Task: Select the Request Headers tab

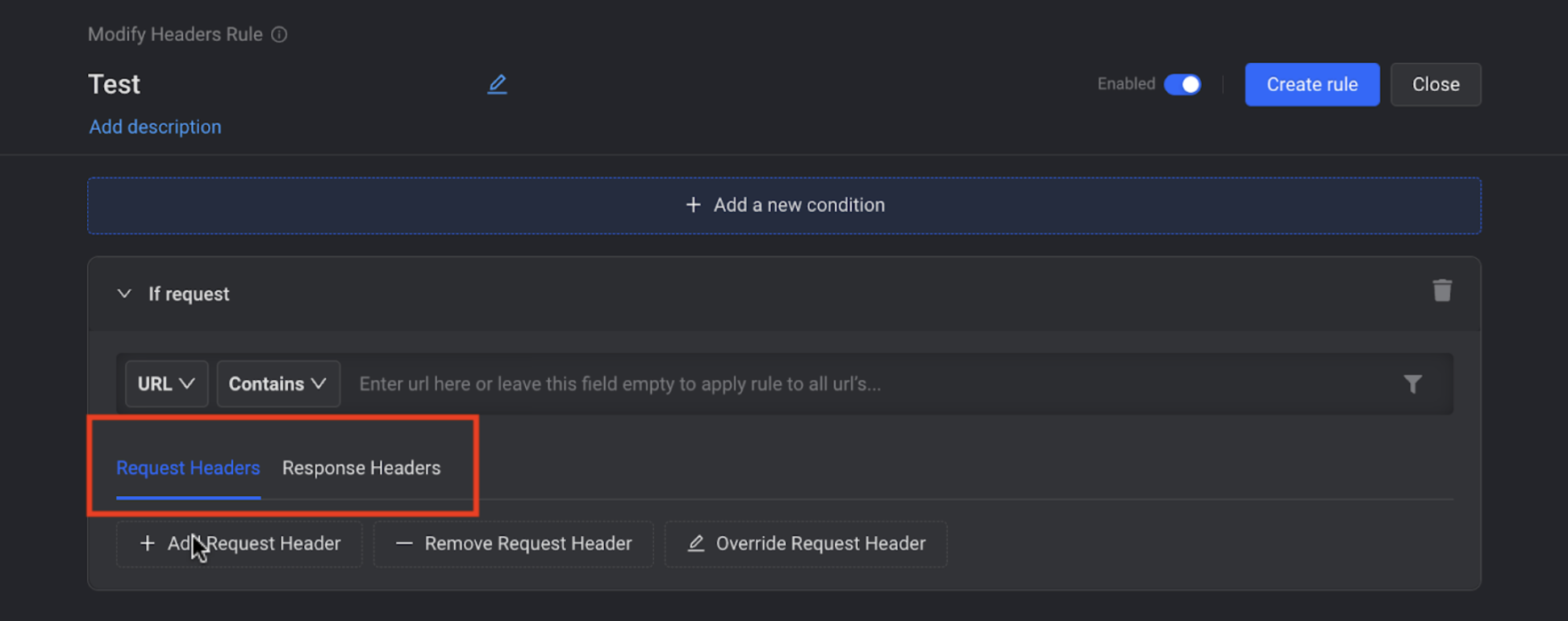Action: tap(188, 468)
